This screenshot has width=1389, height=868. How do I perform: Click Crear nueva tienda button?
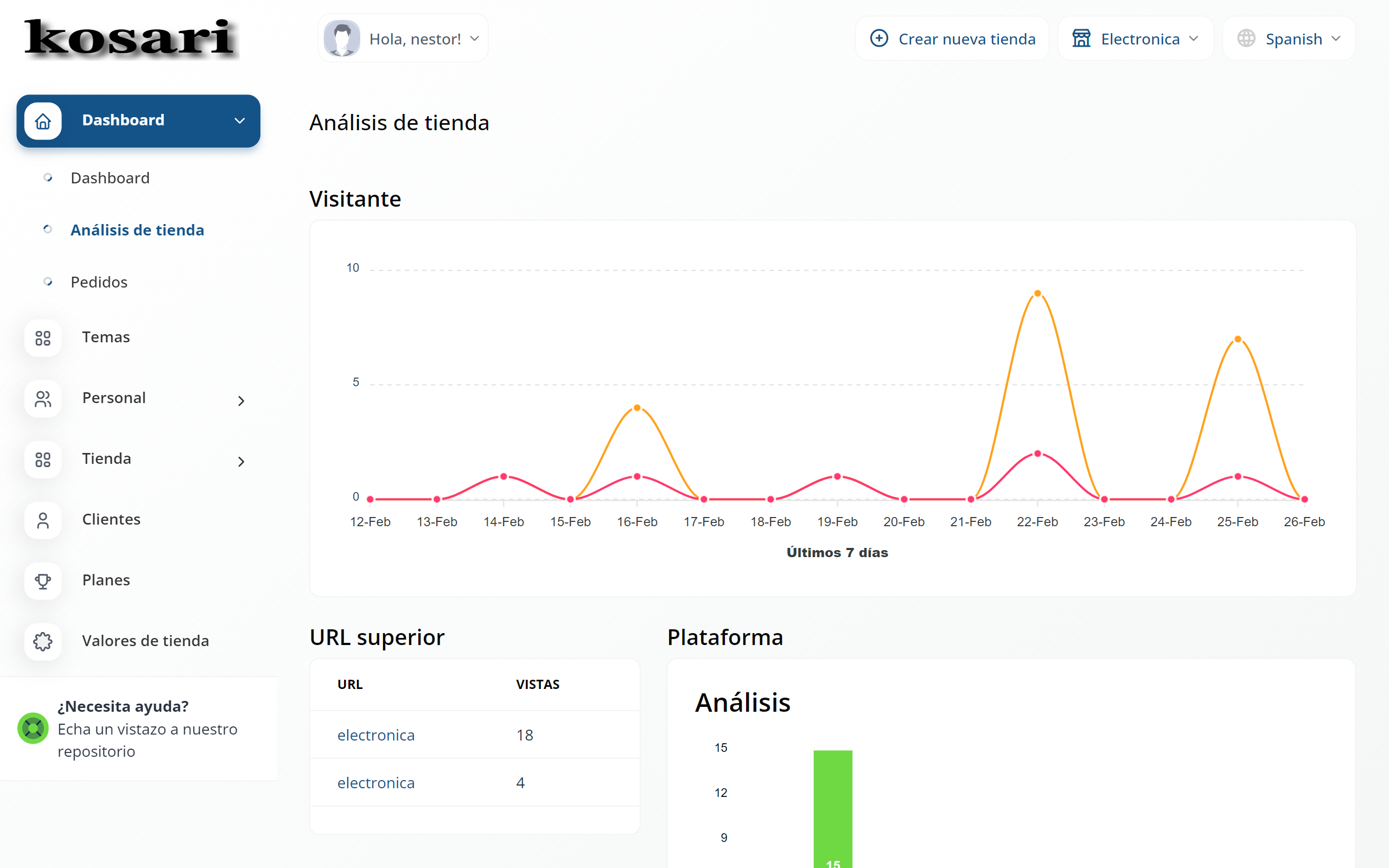point(952,39)
